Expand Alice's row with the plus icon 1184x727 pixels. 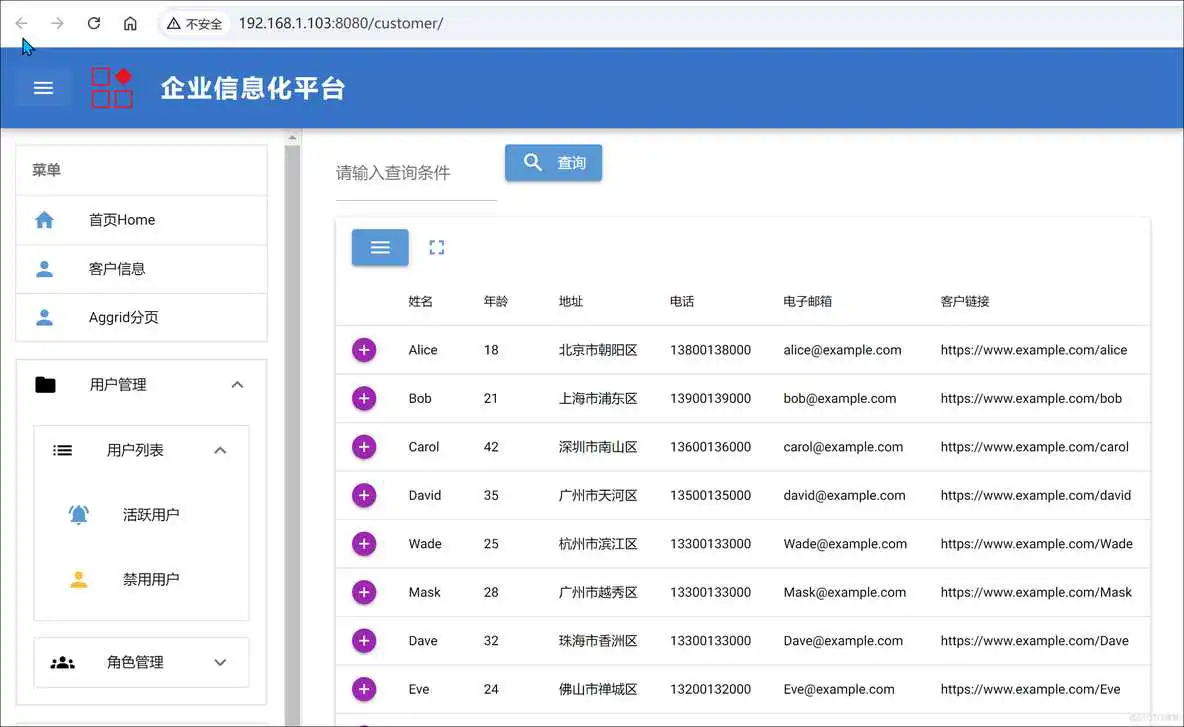tap(363, 350)
